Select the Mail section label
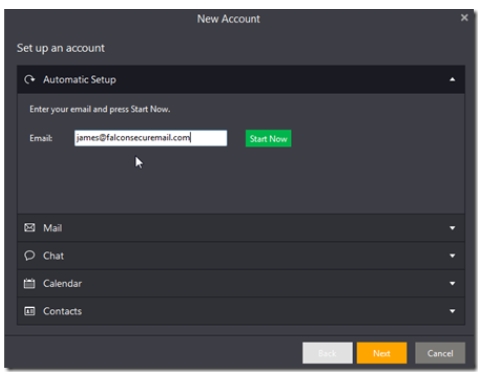Viewport: 486px width, 379px height. click(52, 228)
